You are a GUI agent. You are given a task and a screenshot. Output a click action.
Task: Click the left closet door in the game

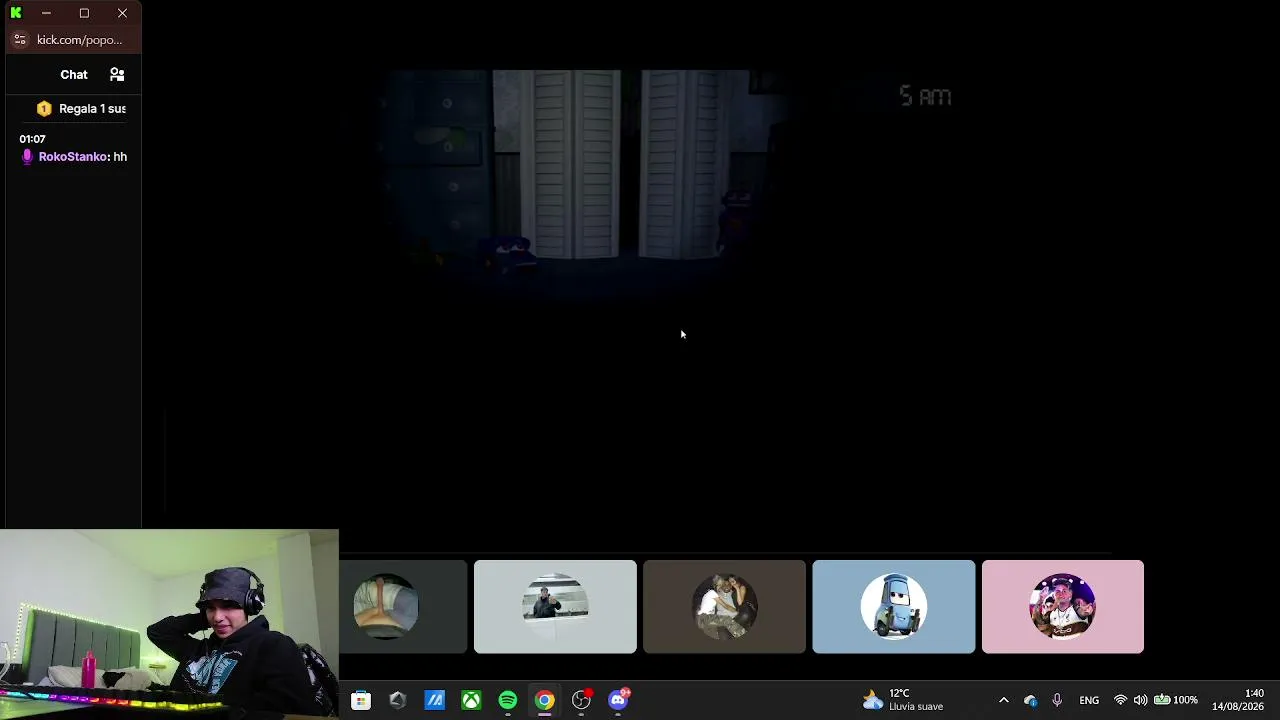[x=571, y=164]
